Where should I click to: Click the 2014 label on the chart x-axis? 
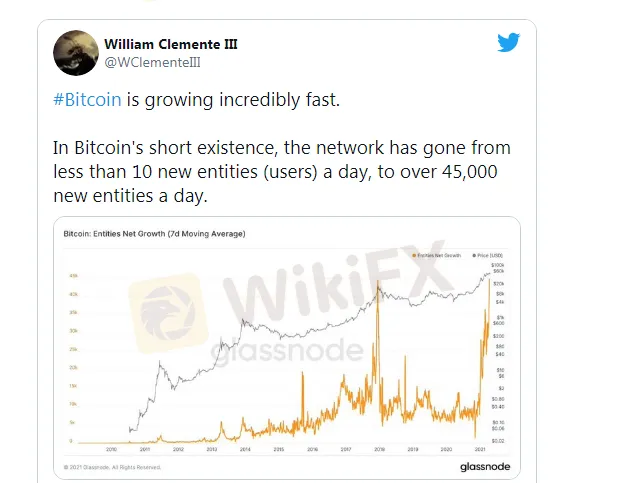pos(245,449)
